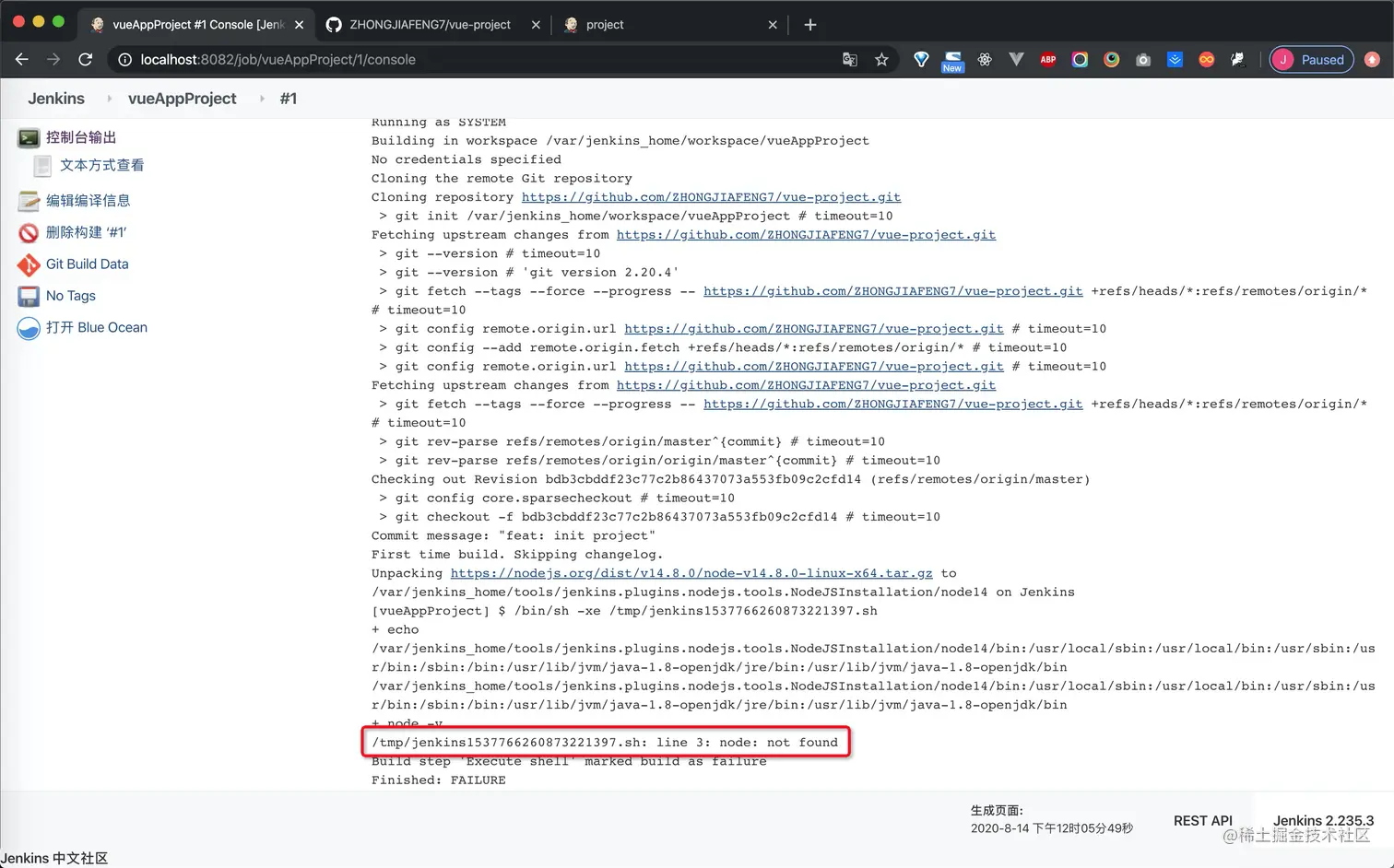Open the Jenkins 中文社区 footer link
The image size is (1394, 868).
pos(54,858)
